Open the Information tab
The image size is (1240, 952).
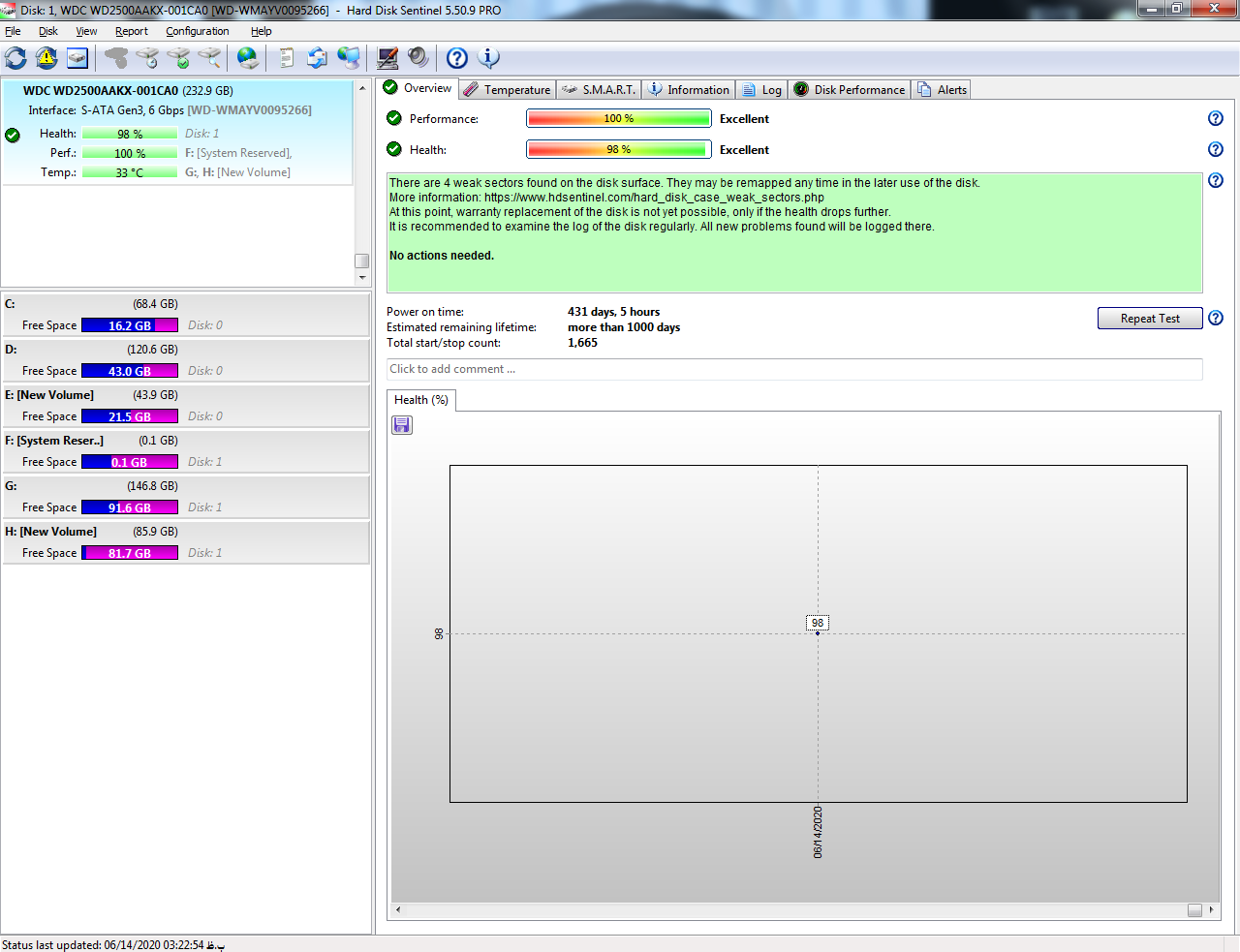[689, 89]
